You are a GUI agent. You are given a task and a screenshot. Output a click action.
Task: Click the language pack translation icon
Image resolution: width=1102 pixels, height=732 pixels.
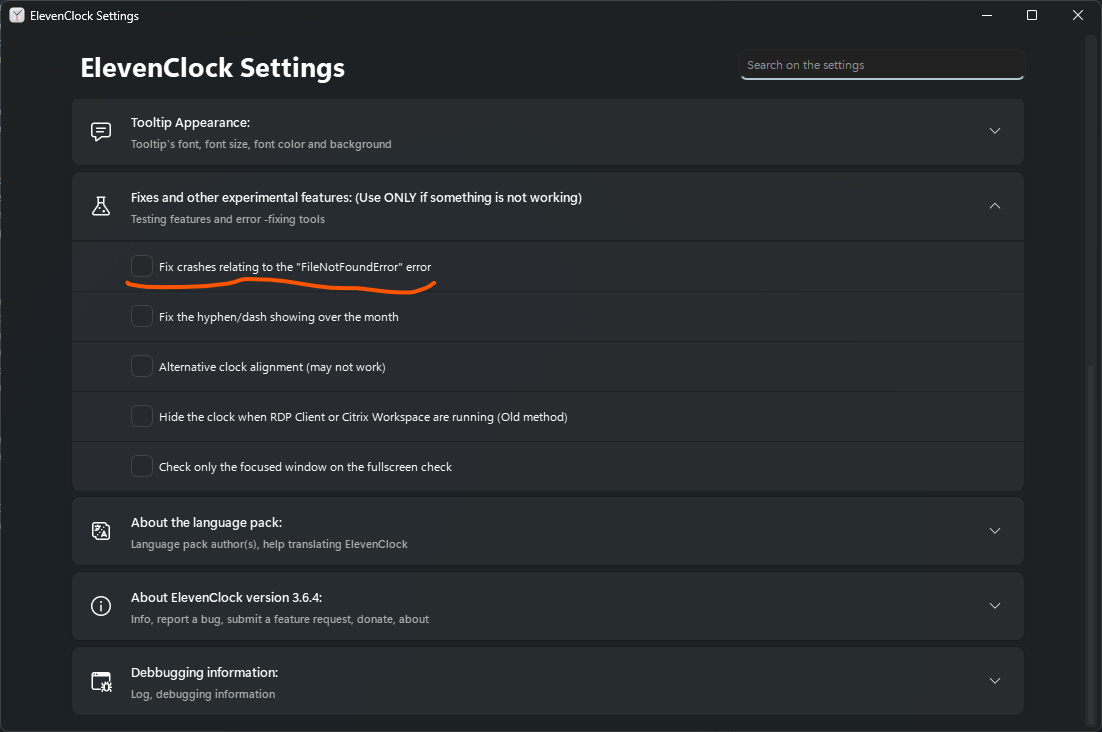click(x=100, y=530)
